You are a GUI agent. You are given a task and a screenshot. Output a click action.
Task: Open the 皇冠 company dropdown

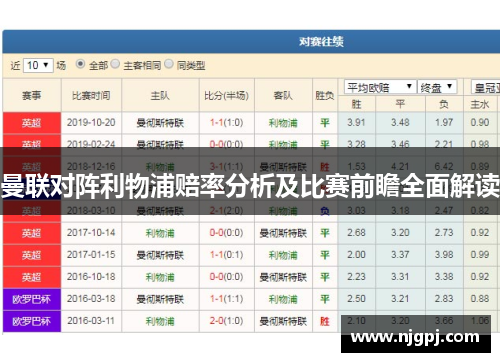[486, 87]
